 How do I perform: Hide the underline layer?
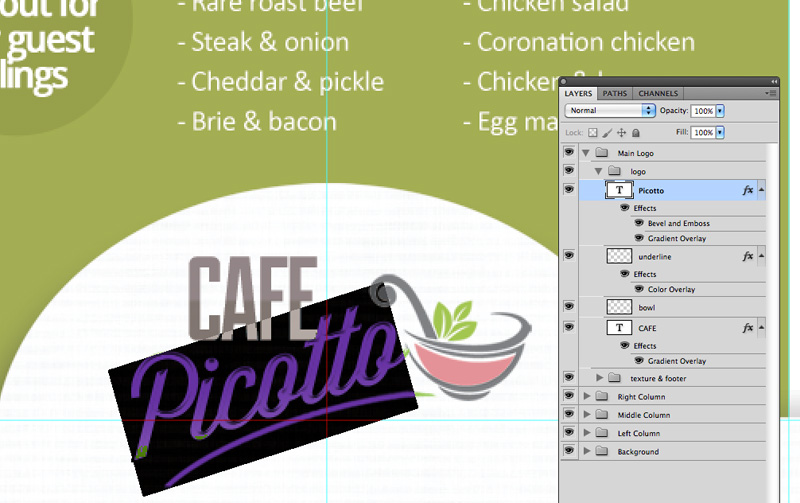coord(569,255)
